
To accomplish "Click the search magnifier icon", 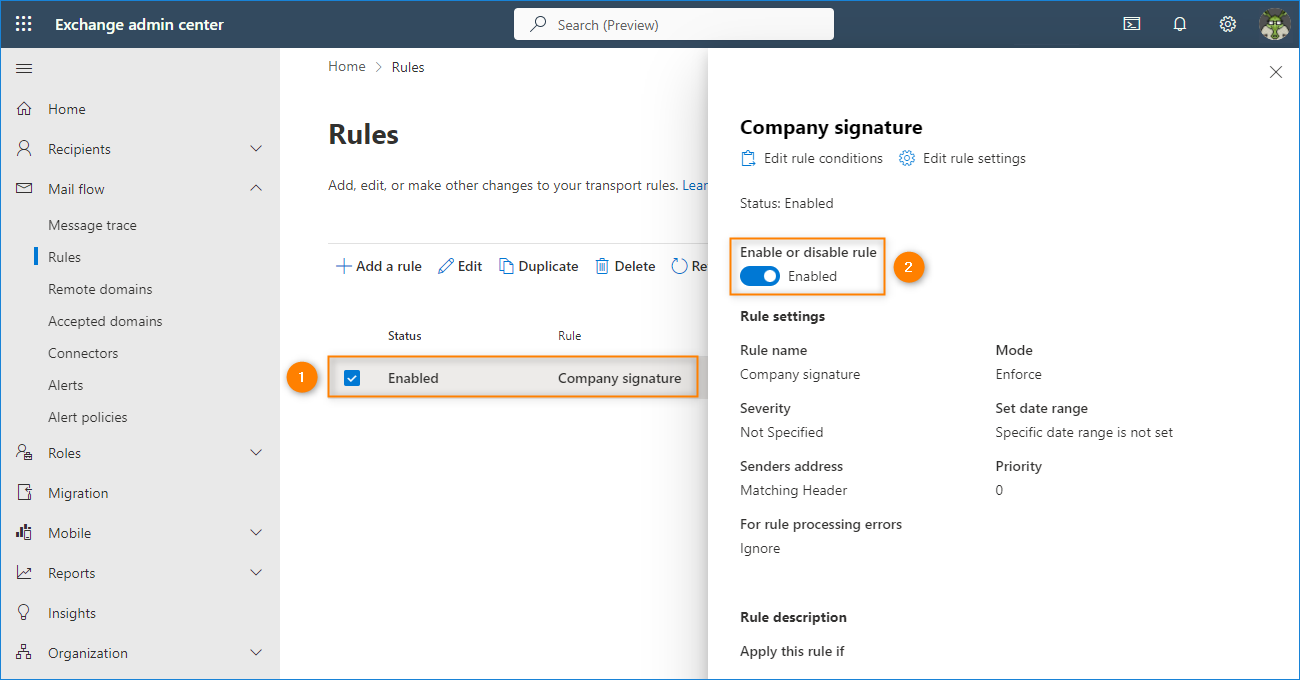I will tap(538, 24).
